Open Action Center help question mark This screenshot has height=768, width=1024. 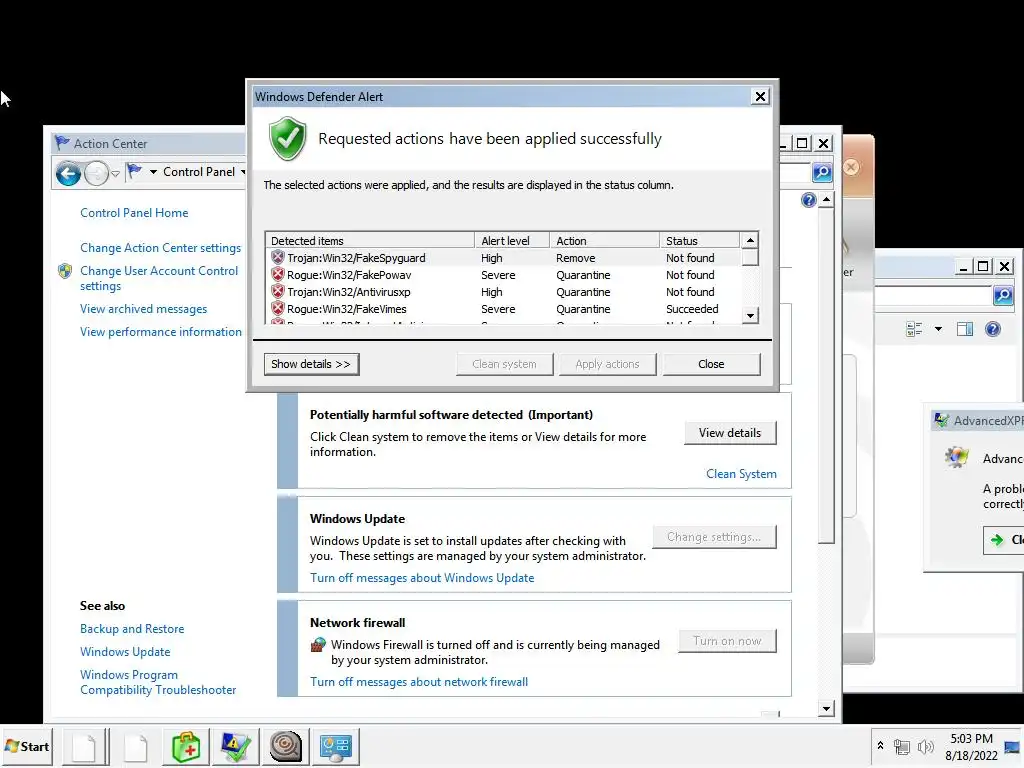(x=808, y=200)
